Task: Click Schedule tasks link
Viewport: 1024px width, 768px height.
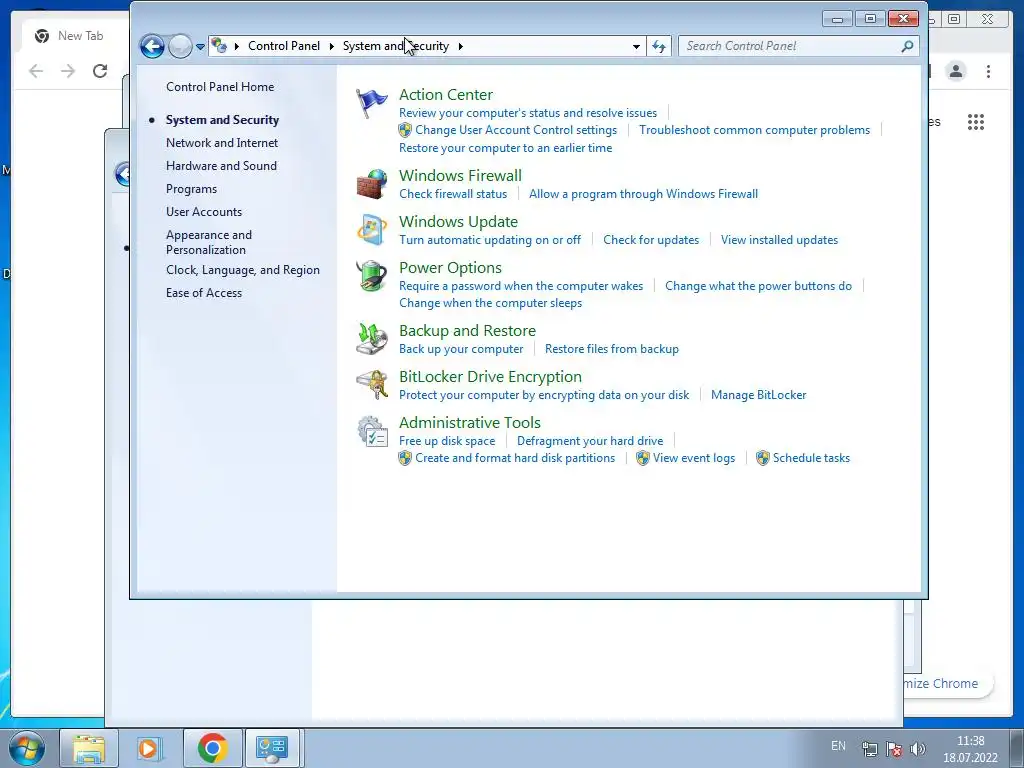Action: pyautogui.click(x=811, y=458)
